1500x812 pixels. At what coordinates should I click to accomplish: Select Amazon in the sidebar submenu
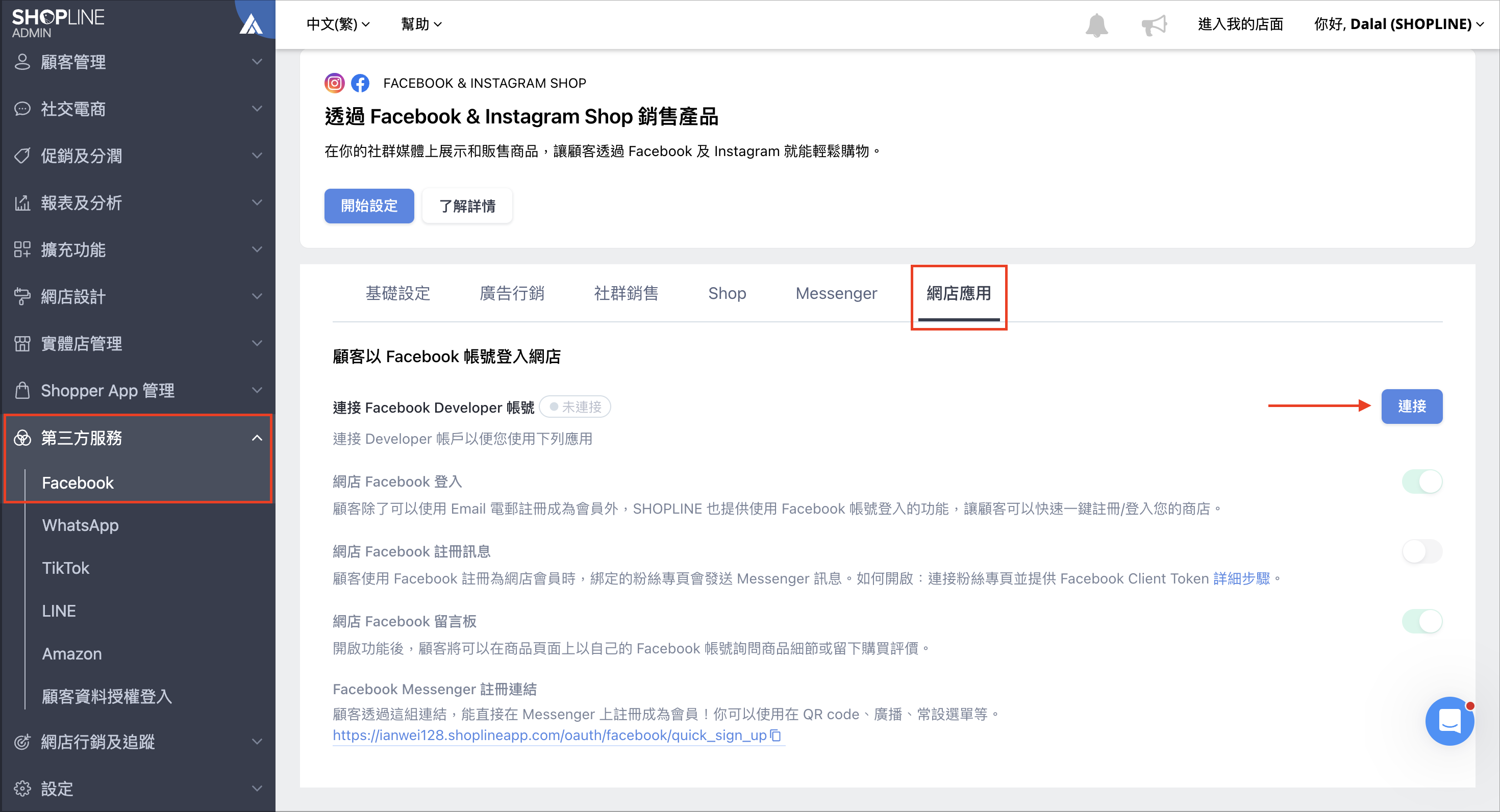click(72, 654)
